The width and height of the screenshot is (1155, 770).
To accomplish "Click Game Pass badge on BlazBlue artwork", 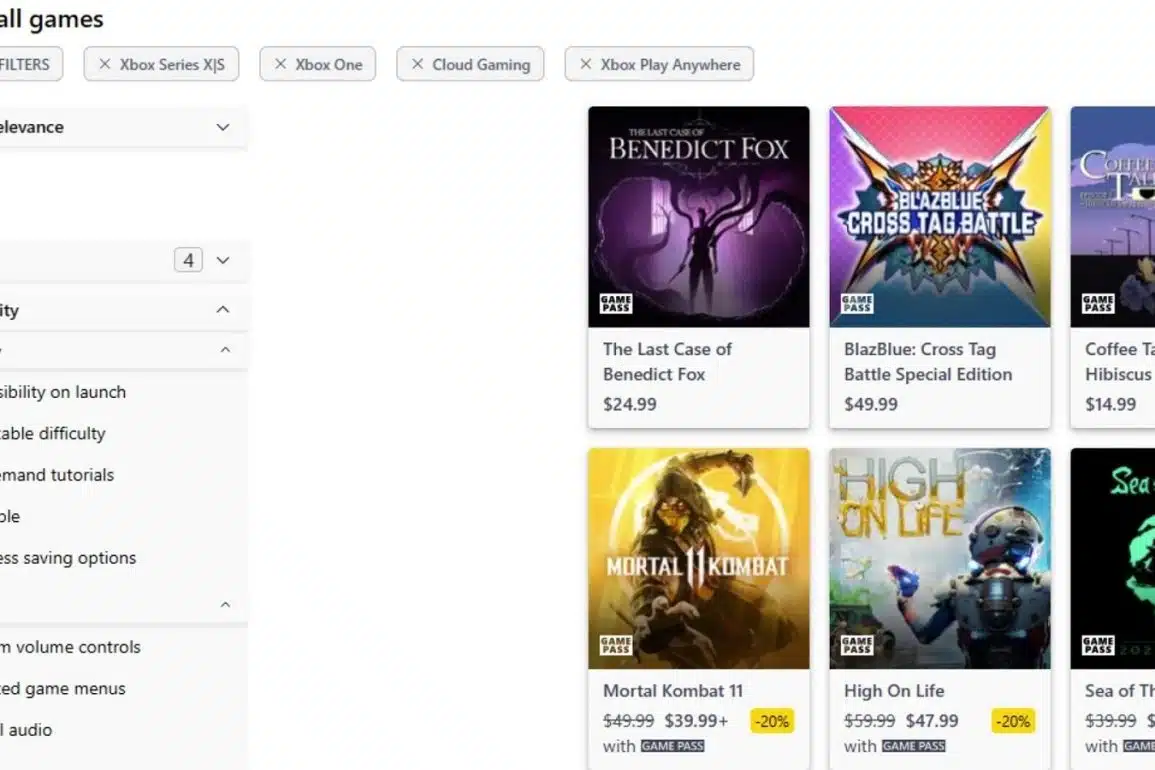I will coord(857,304).
